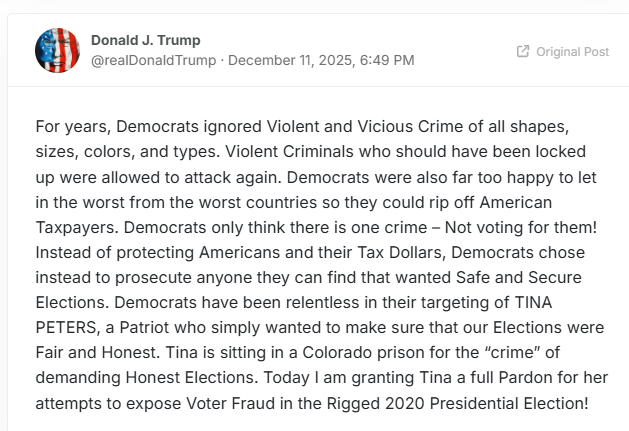Click Donald J. Trump's profile avatar

click(57, 50)
